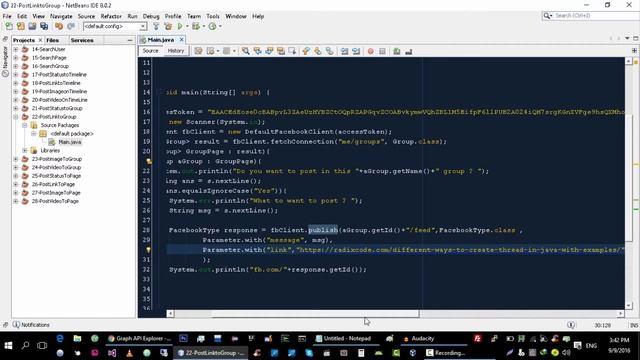Click the Next Bookmark editor icon

click(318, 51)
